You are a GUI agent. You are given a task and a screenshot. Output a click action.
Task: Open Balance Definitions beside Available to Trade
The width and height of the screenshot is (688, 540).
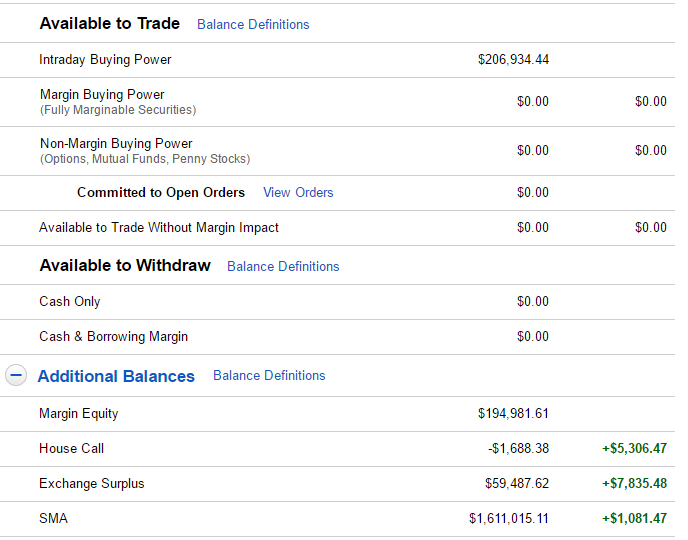253,24
